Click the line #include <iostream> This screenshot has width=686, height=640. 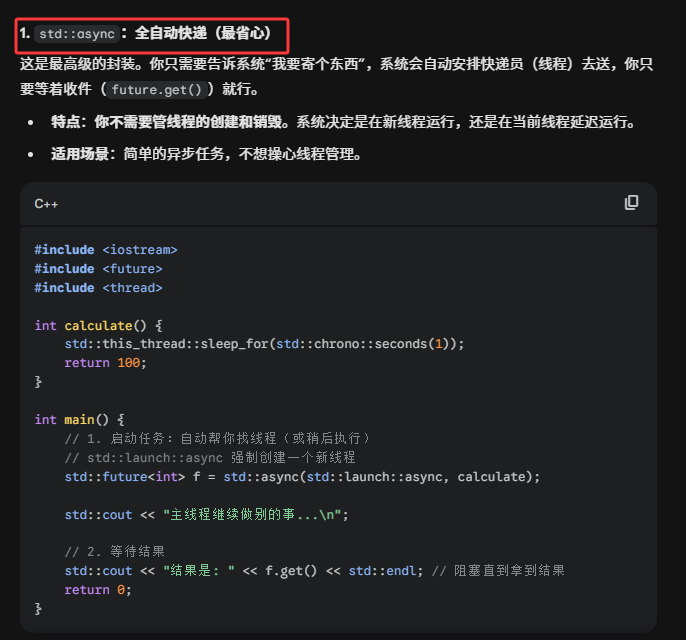pos(106,250)
